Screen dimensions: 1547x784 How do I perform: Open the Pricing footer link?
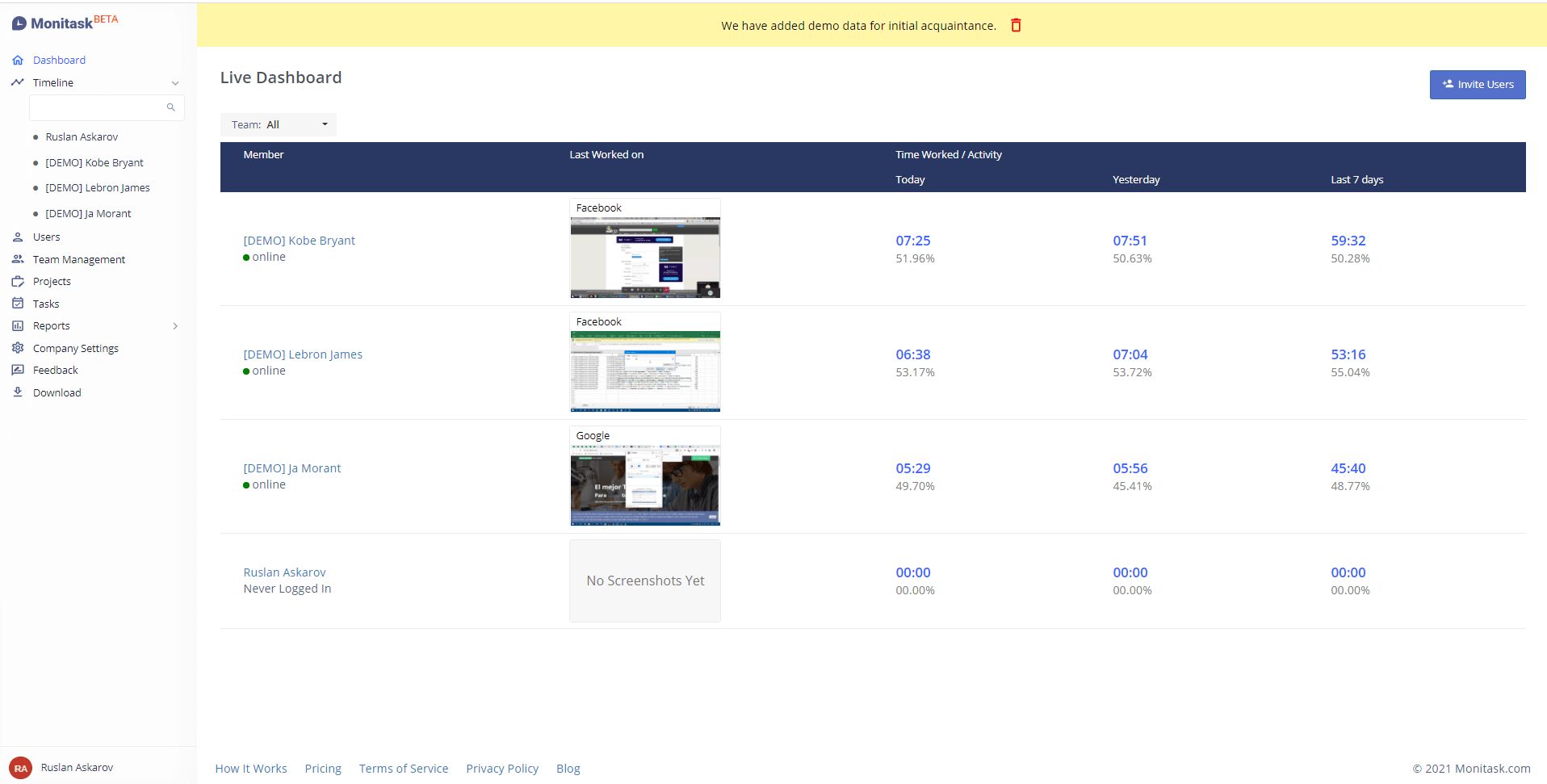[323, 769]
